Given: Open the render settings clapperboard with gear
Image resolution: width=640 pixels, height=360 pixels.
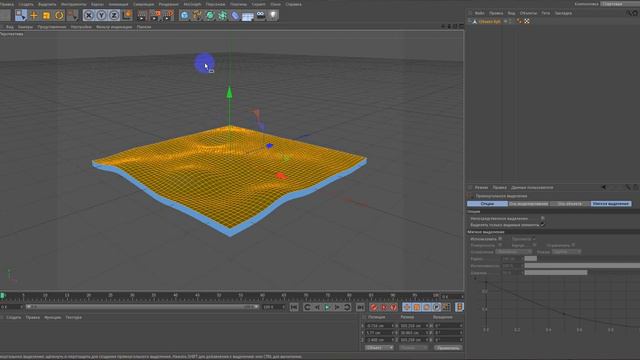Looking at the screenshot, I should [169, 16].
